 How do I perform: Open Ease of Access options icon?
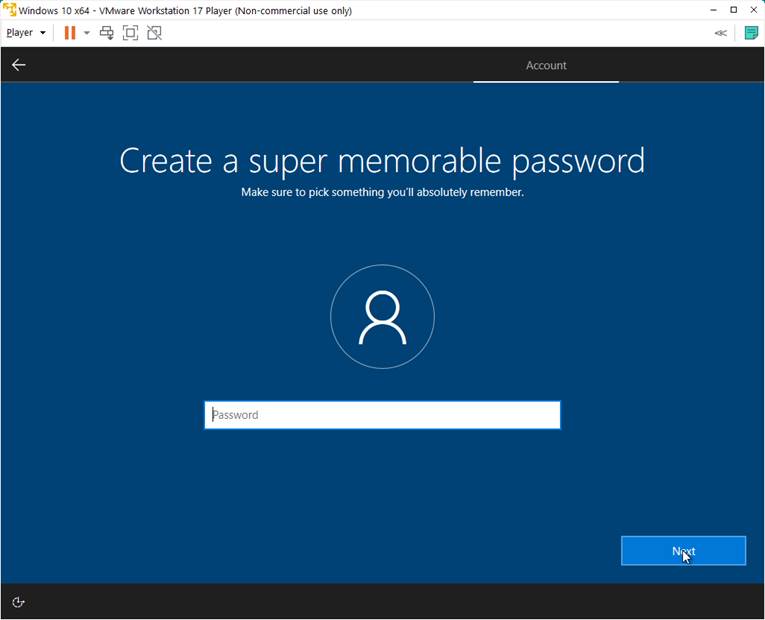[x=18, y=602]
